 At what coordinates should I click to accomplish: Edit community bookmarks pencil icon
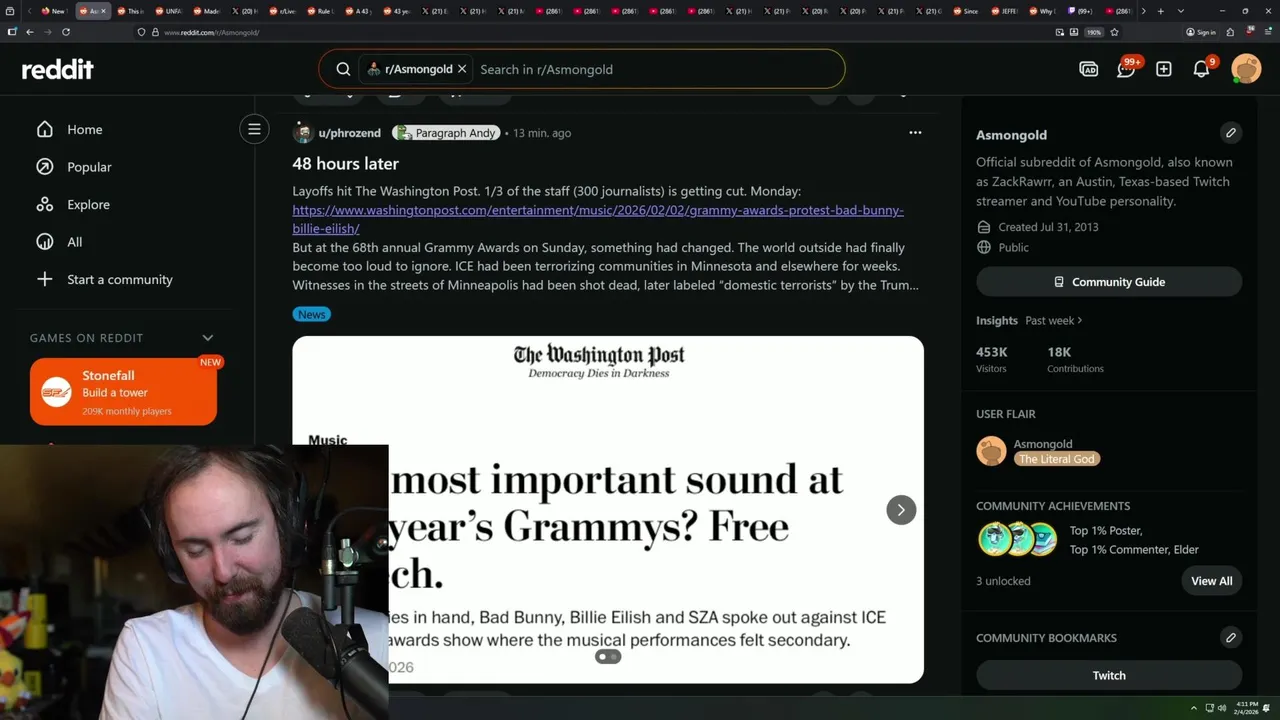click(1231, 637)
